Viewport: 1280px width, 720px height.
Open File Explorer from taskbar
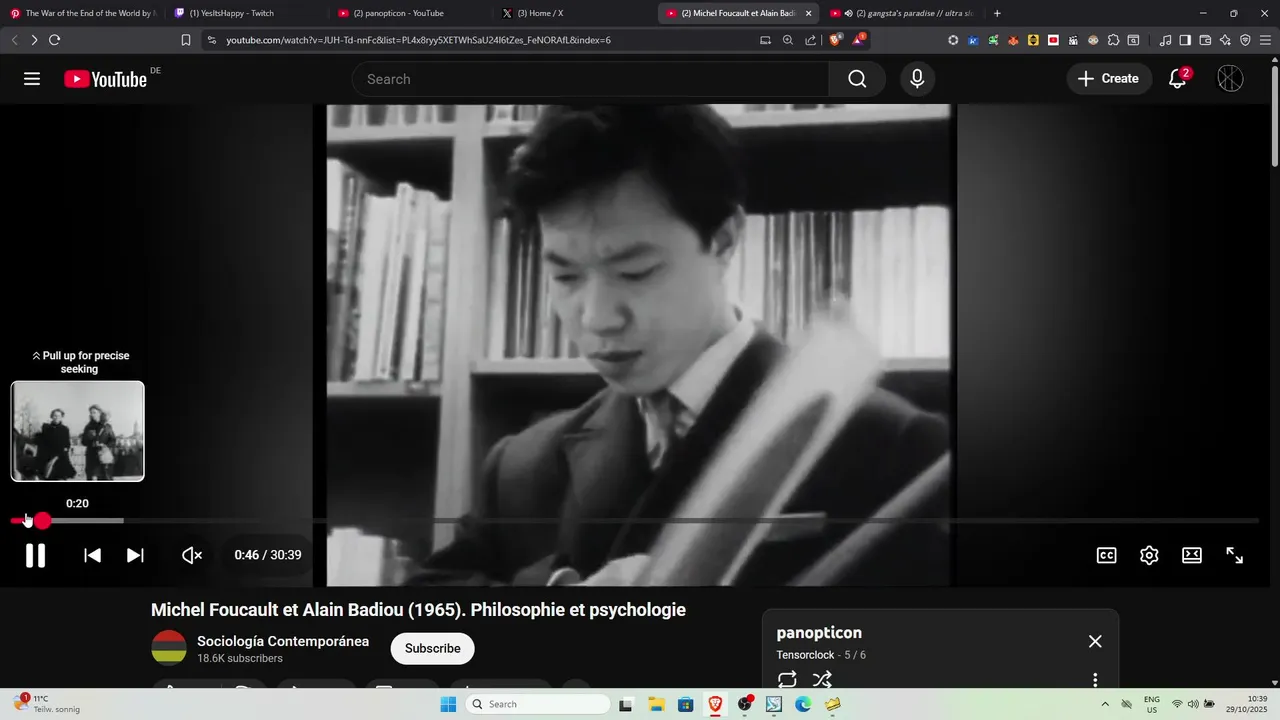click(x=655, y=704)
